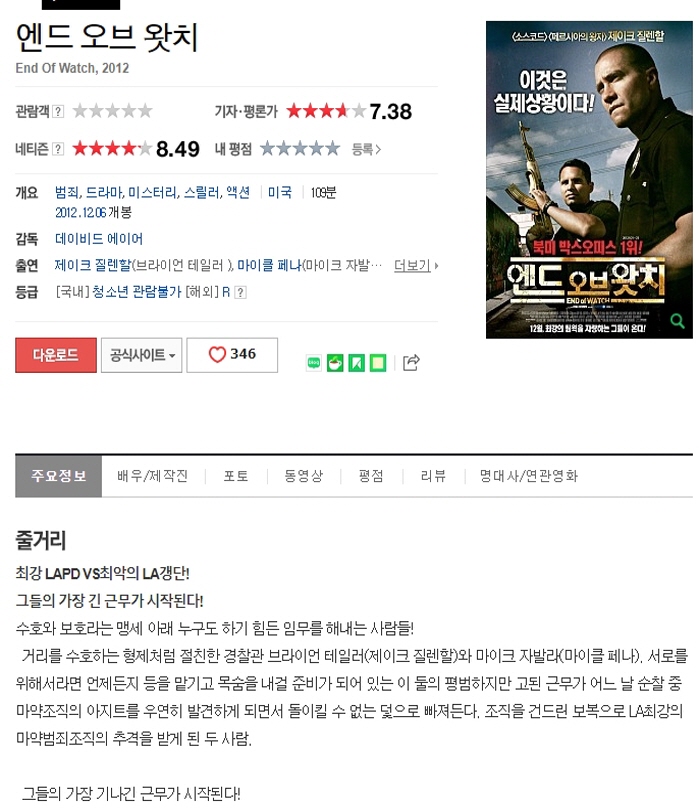Click help icon next to 네티즌

click(58, 149)
